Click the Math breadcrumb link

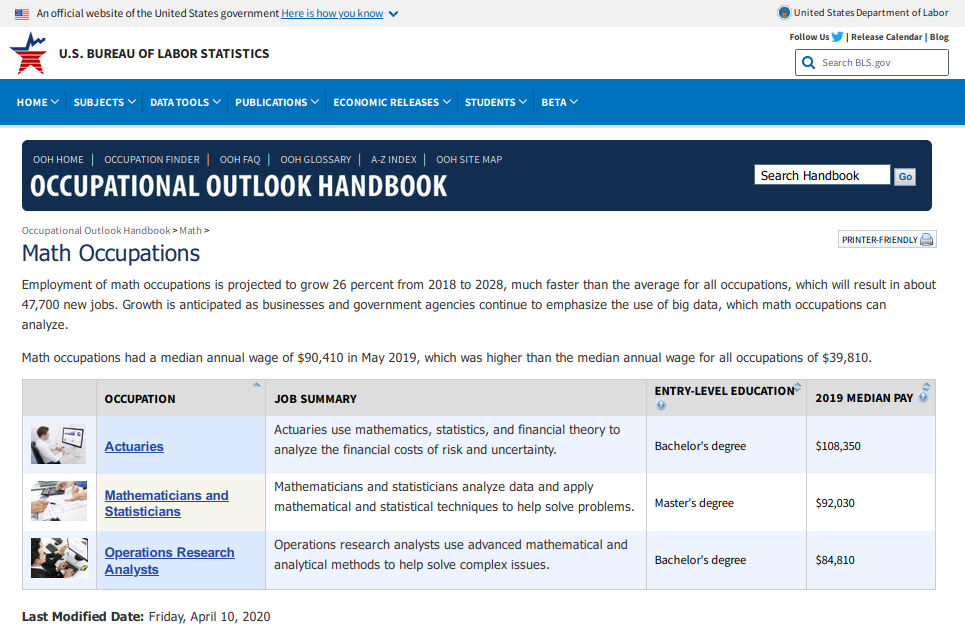click(x=191, y=230)
